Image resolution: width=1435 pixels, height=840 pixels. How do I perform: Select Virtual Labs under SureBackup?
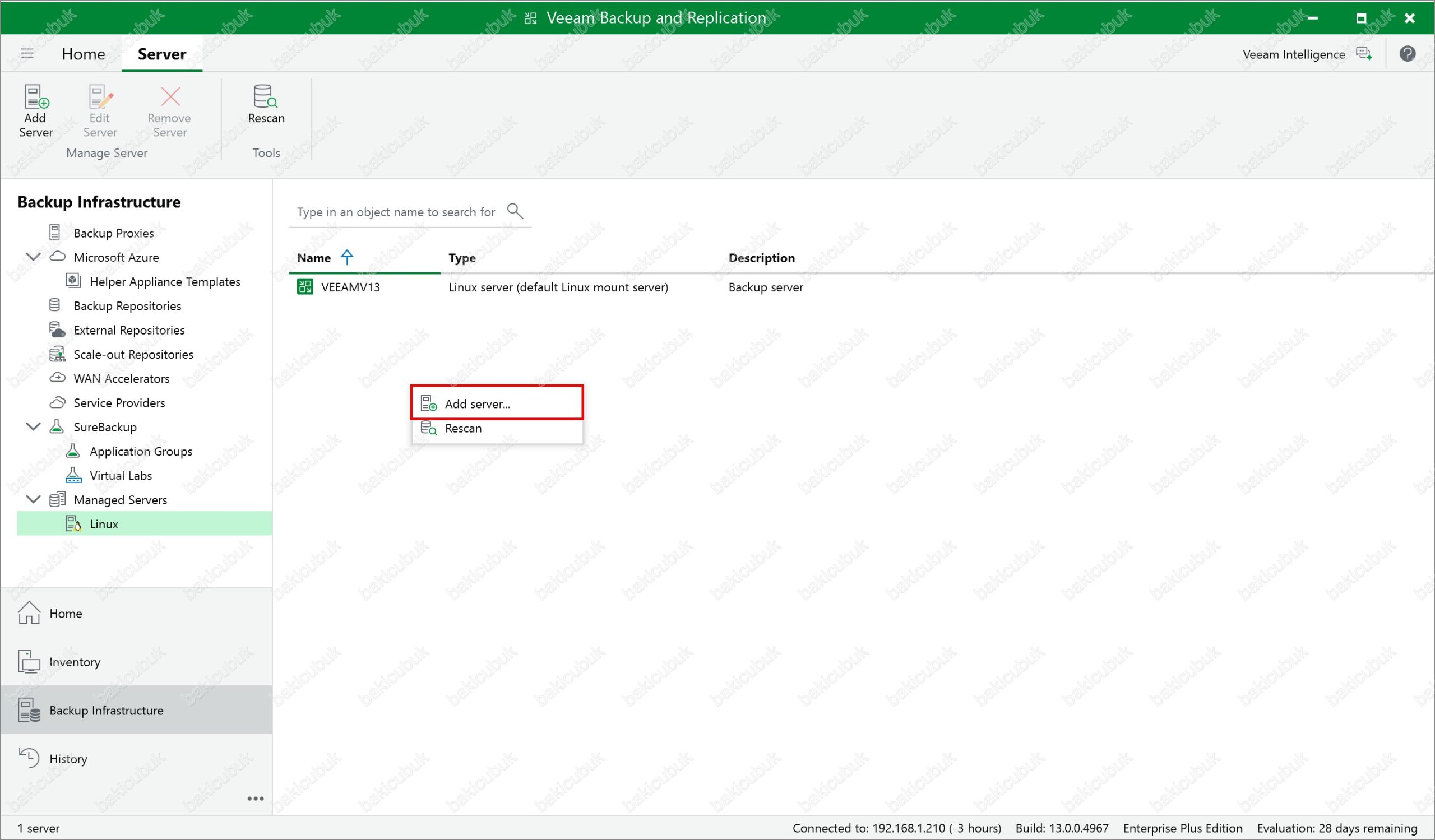point(121,475)
